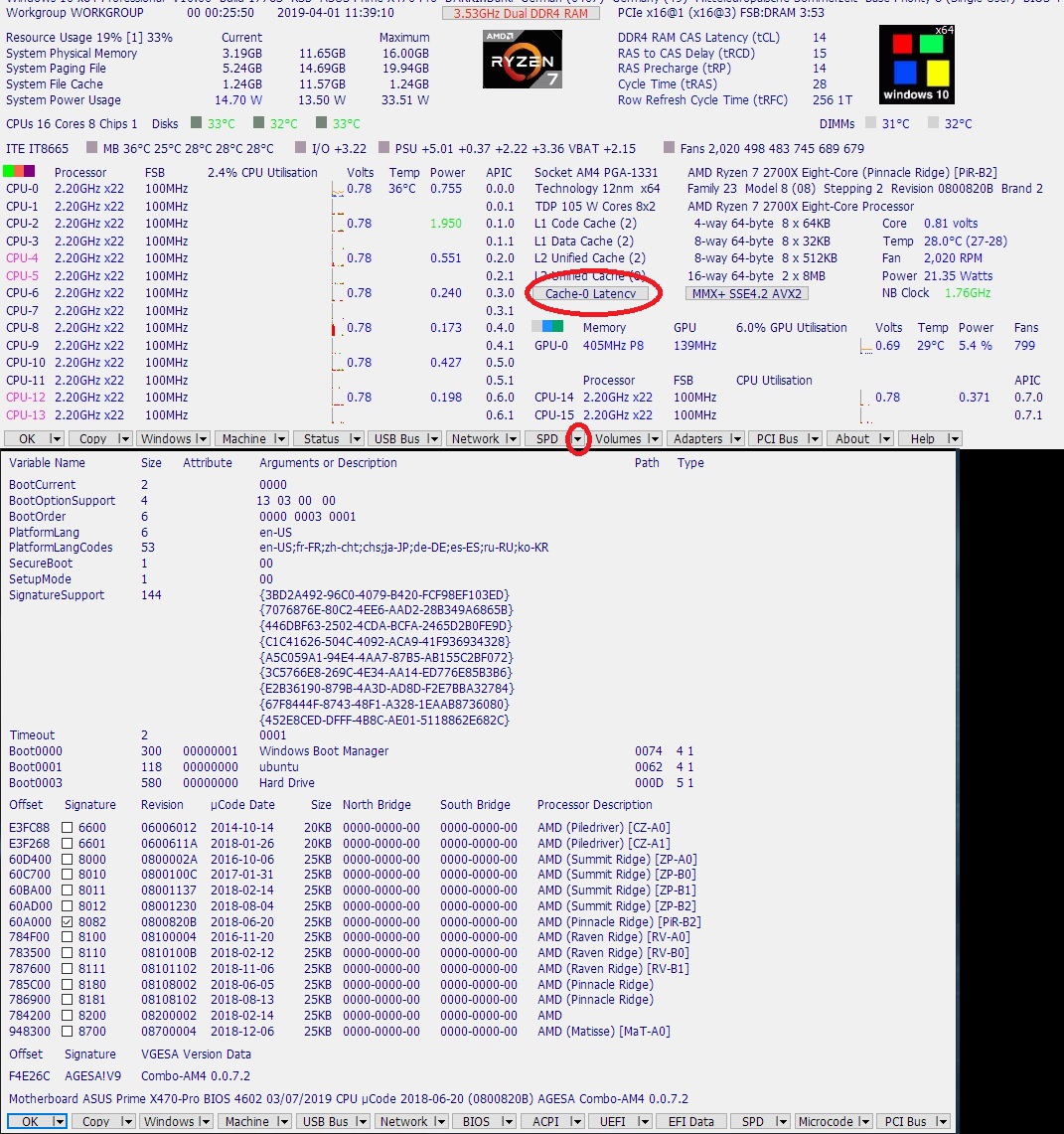Viewport: 1064px width, 1134px height.
Task: Click the MB temperature square by IT8665
Action: pyautogui.click(x=91, y=147)
